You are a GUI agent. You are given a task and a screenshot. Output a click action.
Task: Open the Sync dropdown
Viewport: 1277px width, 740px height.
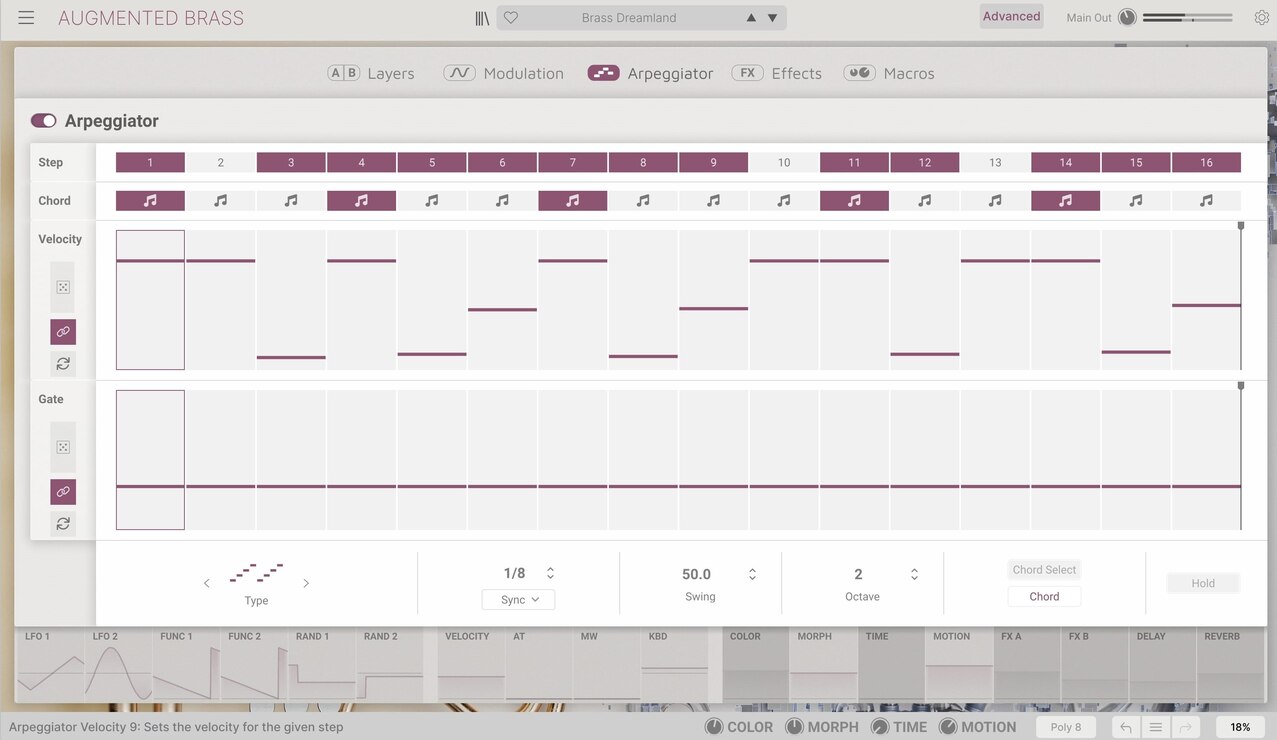coord(517,599)
